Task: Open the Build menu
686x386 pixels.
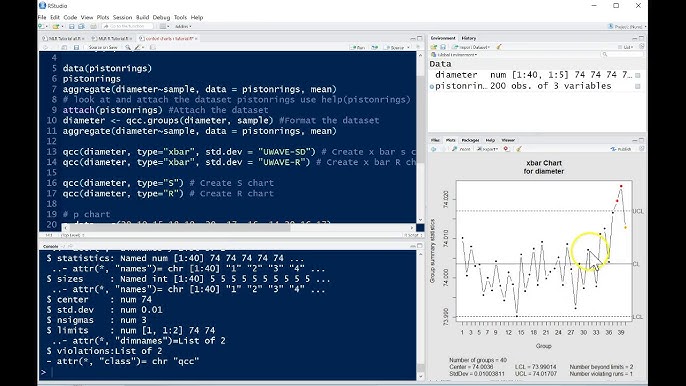Action: pyautogui.click(x=142, y=18)
